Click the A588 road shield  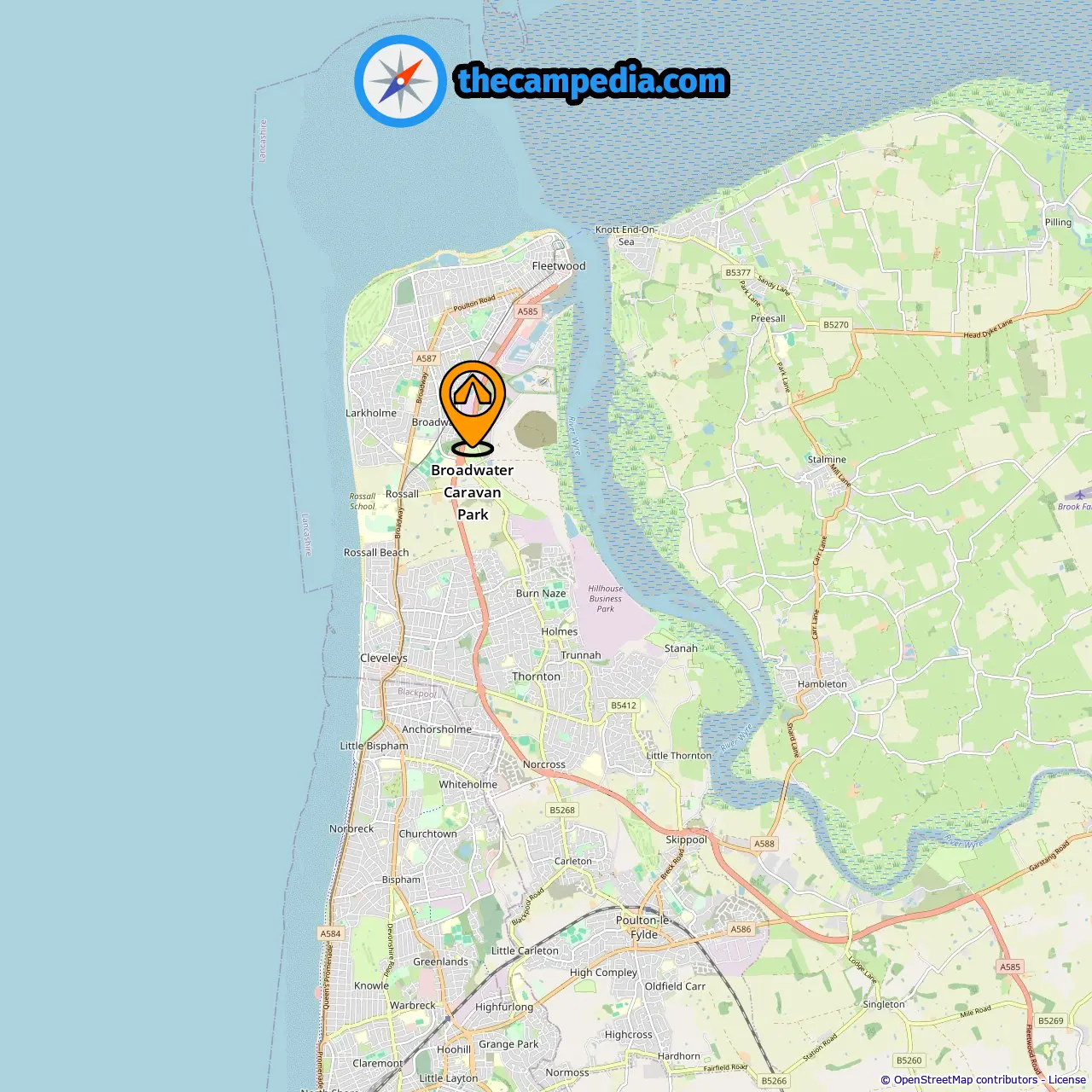pos(764,844)
